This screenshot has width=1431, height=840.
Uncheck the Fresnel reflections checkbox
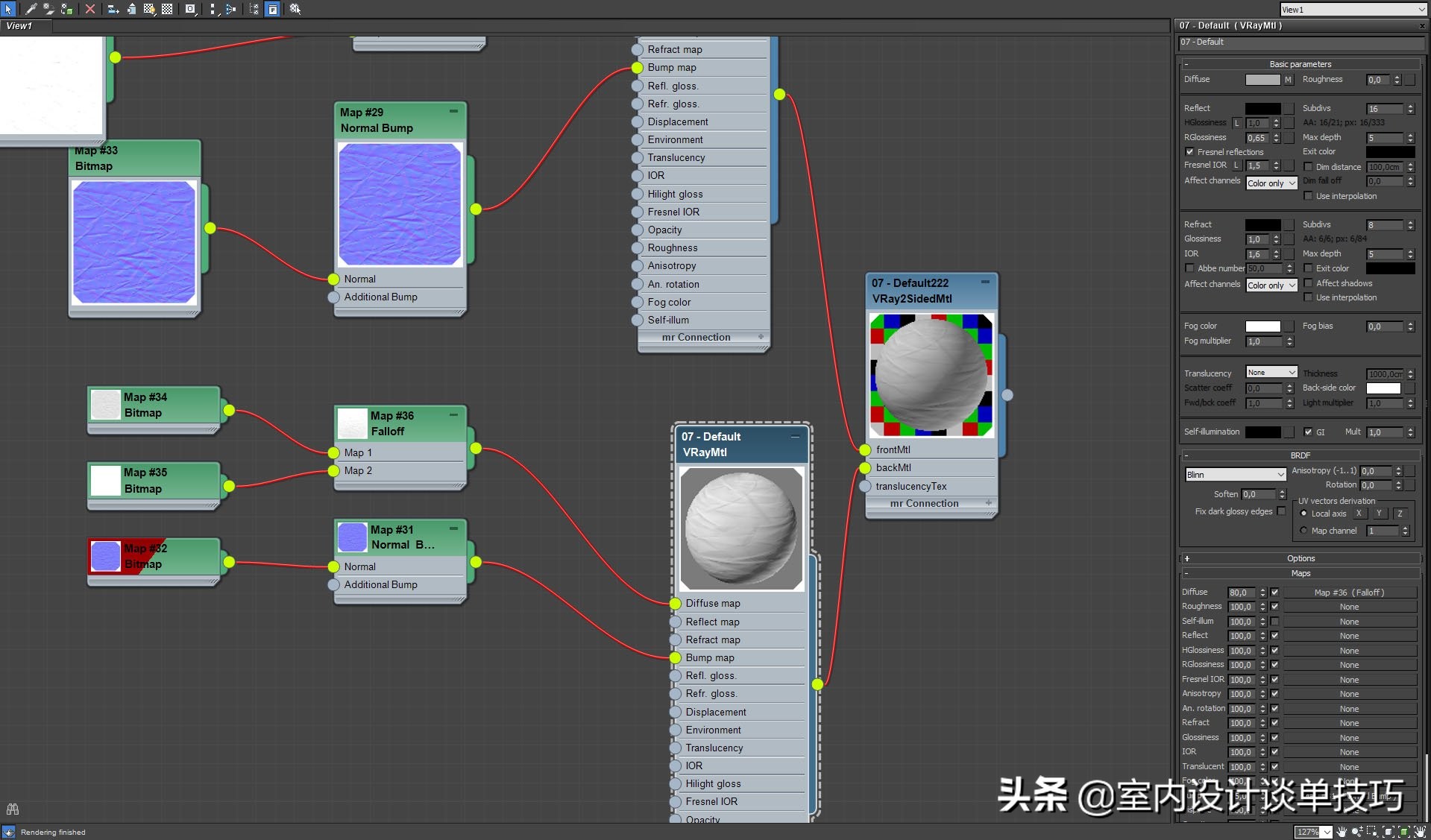click(x=1189, y=152)
